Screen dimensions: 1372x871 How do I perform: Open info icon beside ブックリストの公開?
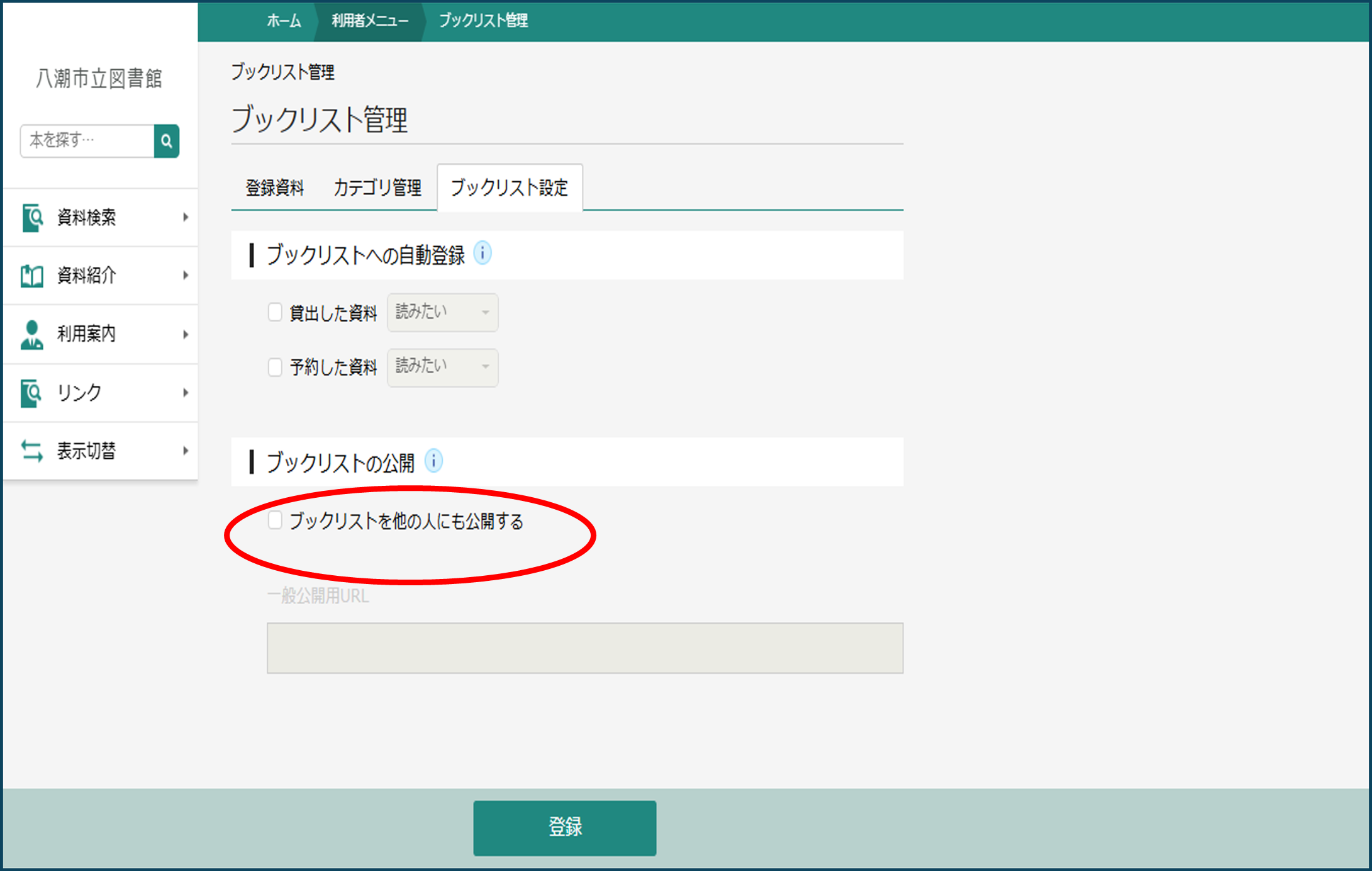point(433,461)
